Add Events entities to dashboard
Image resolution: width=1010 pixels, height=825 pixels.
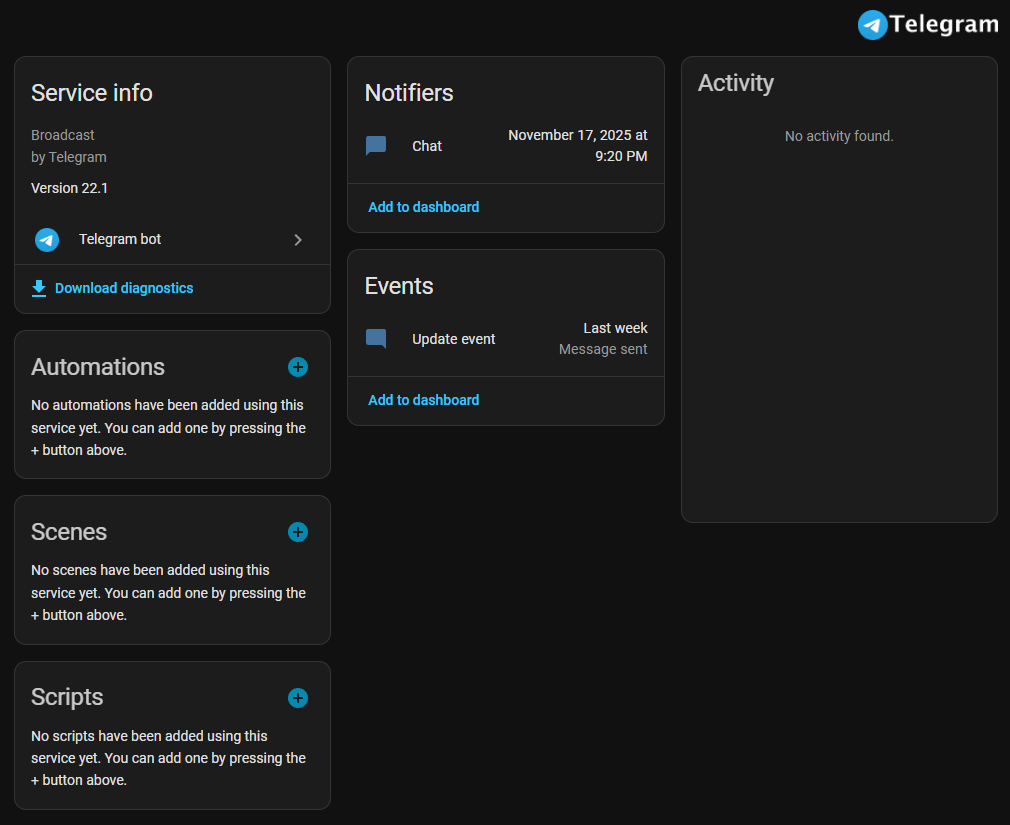pos(424,400)
